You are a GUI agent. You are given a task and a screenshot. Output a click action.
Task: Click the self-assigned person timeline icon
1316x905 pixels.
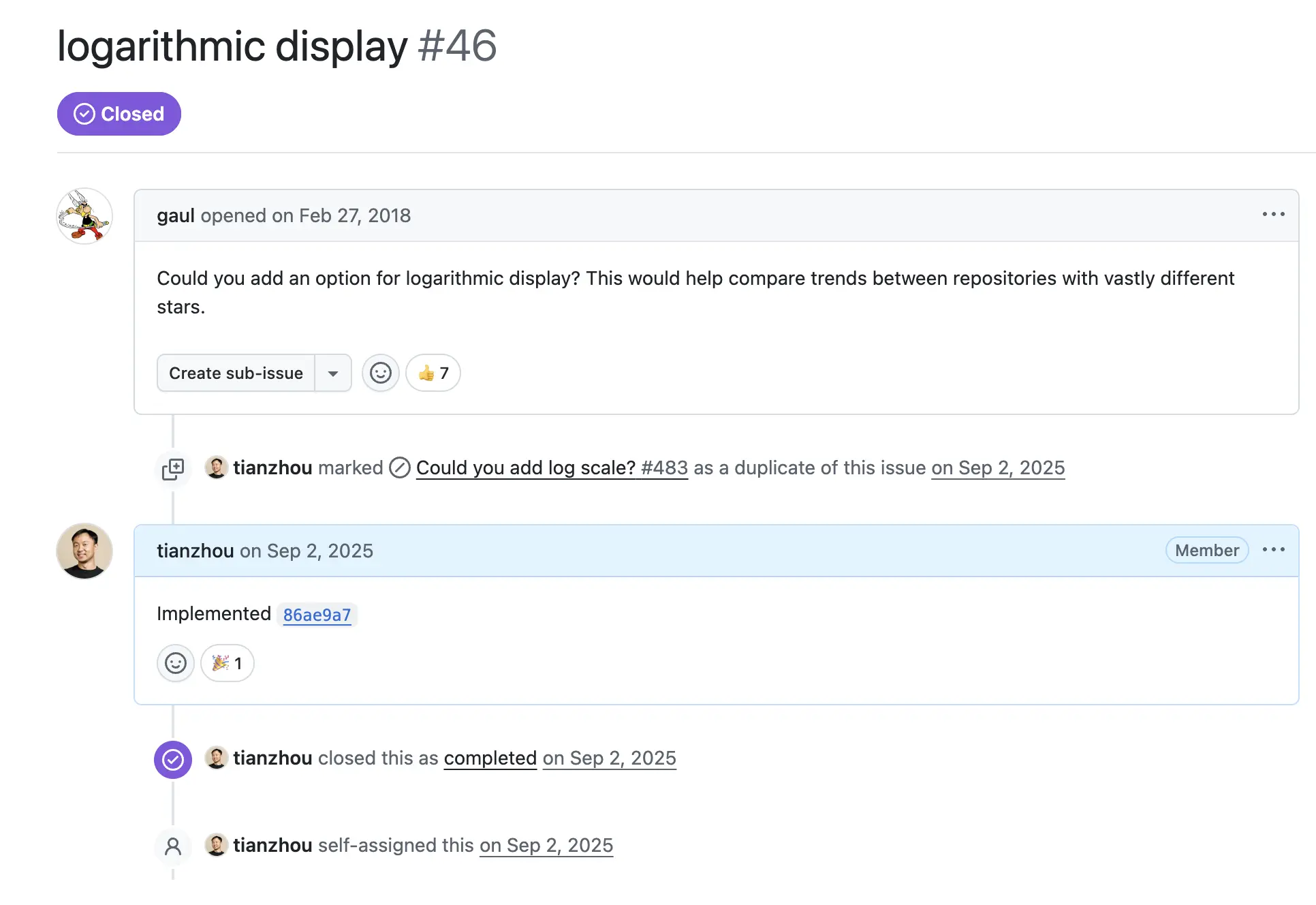click(x=173, y=846)
